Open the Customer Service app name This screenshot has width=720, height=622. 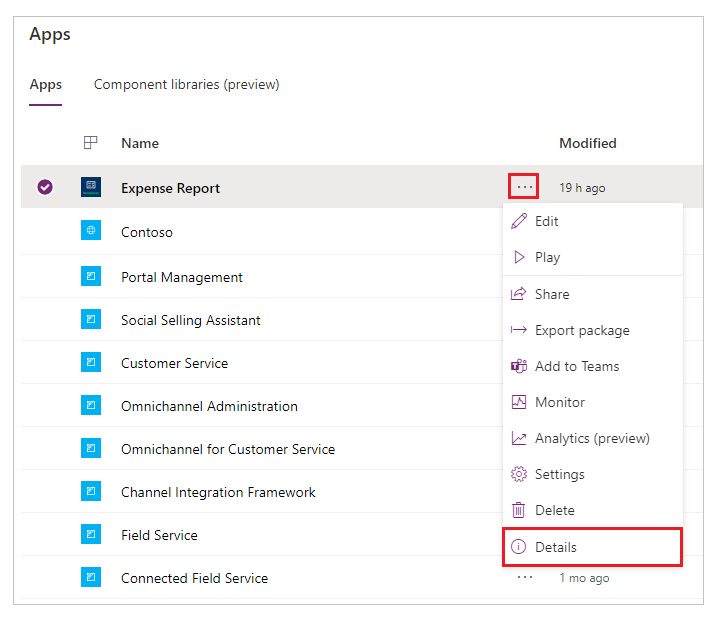(x=174, y=363)
